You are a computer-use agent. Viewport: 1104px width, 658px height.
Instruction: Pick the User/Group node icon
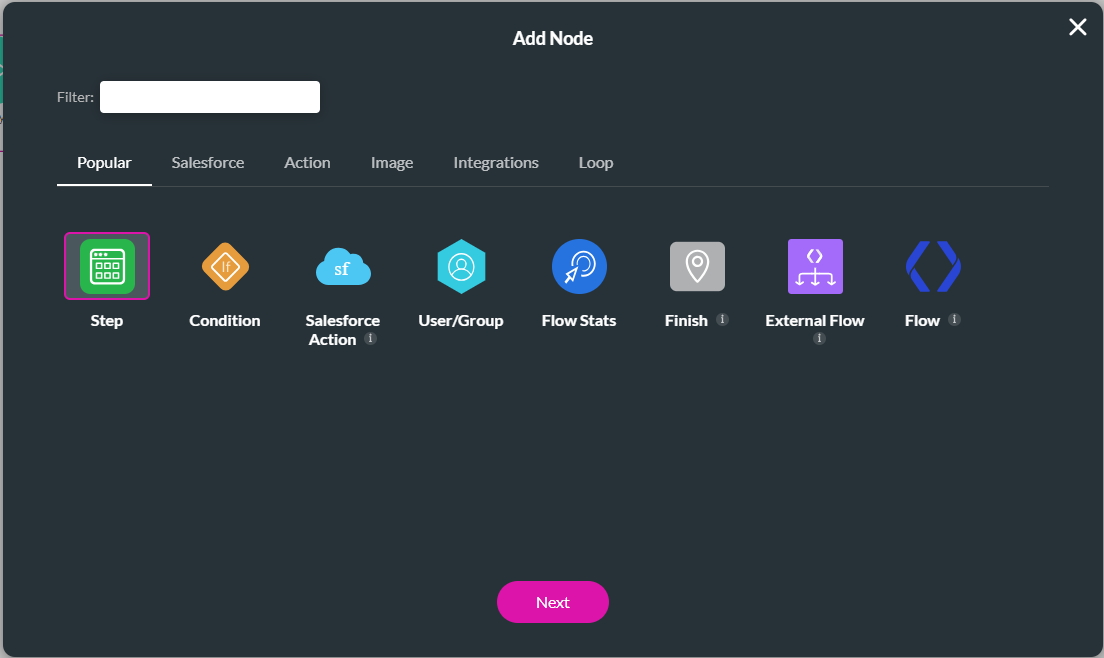coord(461,266)
